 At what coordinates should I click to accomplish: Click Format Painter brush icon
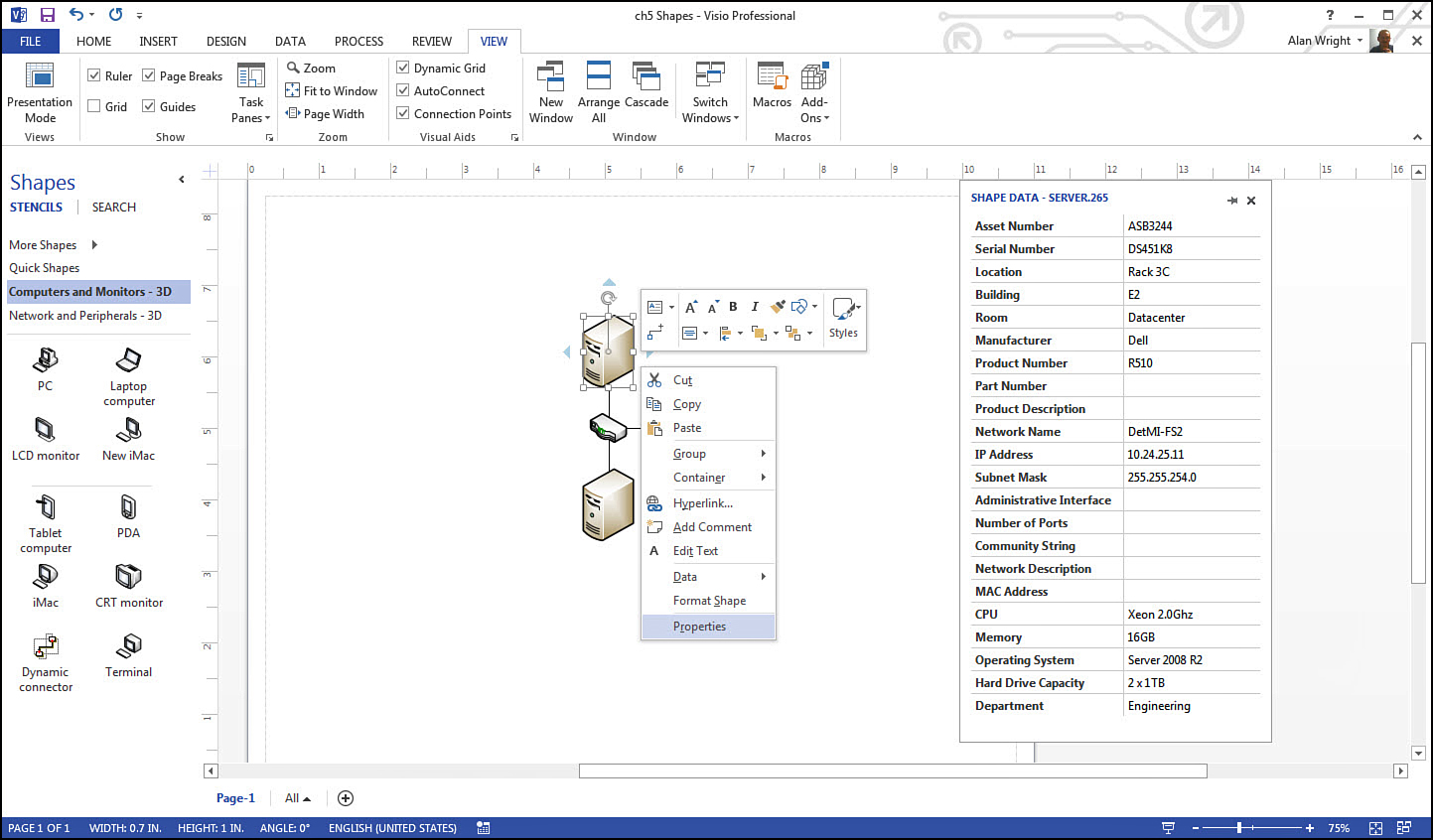[x=778, y=307]
